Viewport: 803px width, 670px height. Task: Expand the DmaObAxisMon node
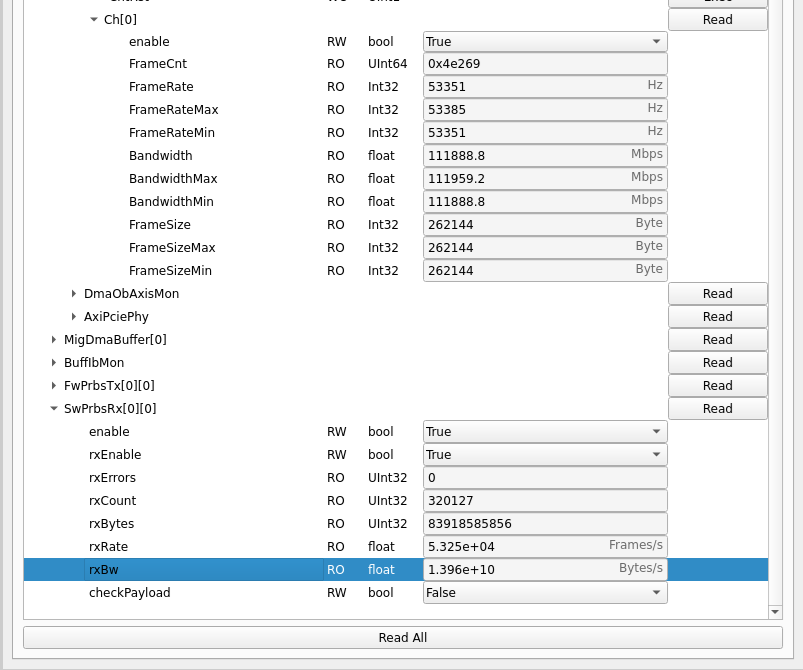(x=74, y=294)
